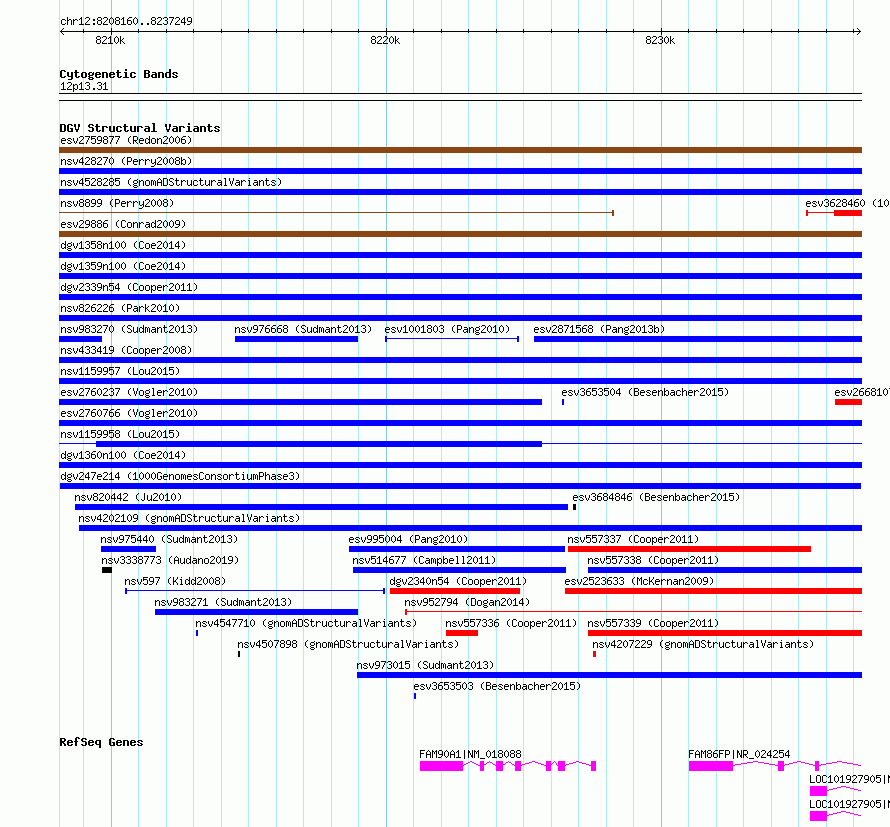
Task: Select the nsv976668 (Sudmant2013) blue bar
Action: (296, 339)
